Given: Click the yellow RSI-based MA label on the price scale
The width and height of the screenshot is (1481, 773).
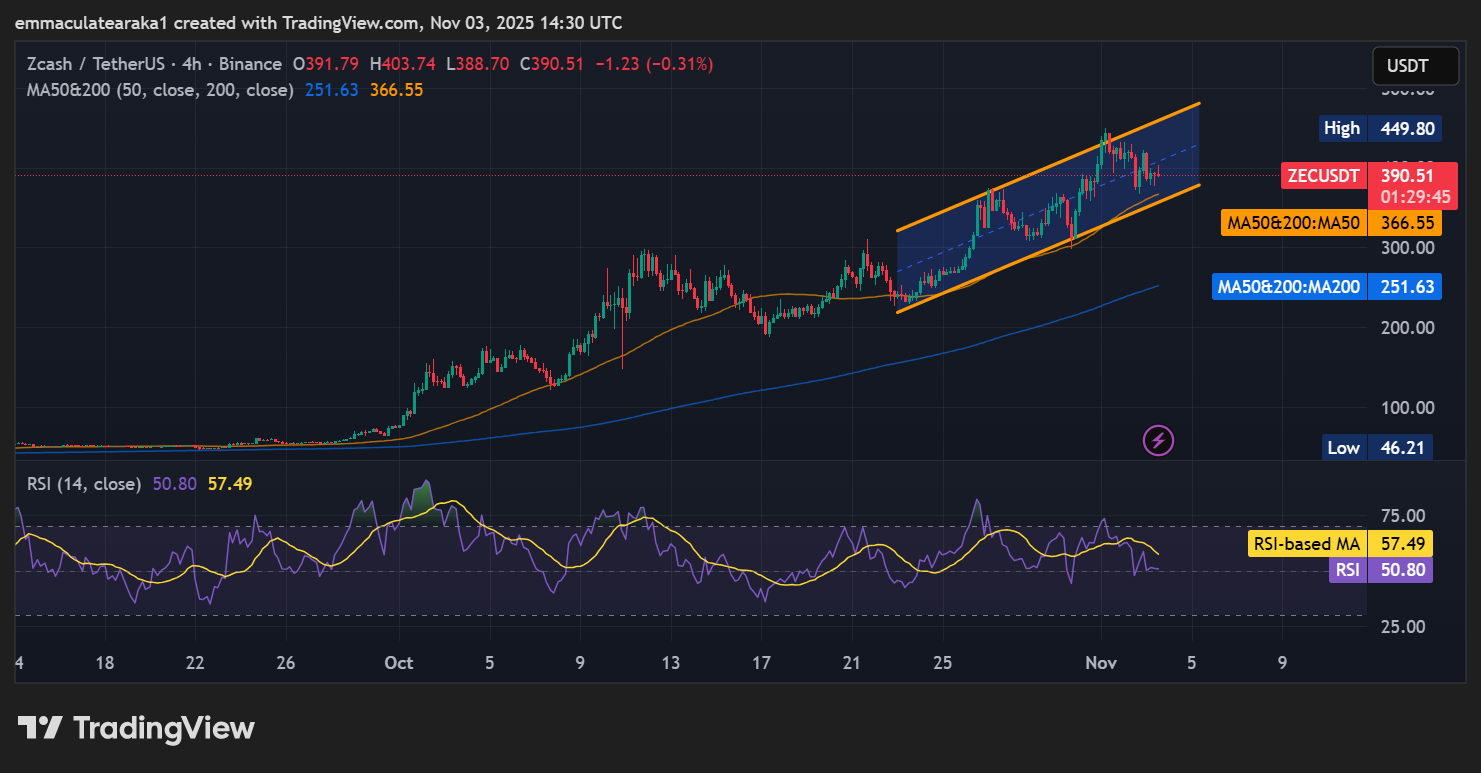Looking at the screenshot, I should [1306, 543].
